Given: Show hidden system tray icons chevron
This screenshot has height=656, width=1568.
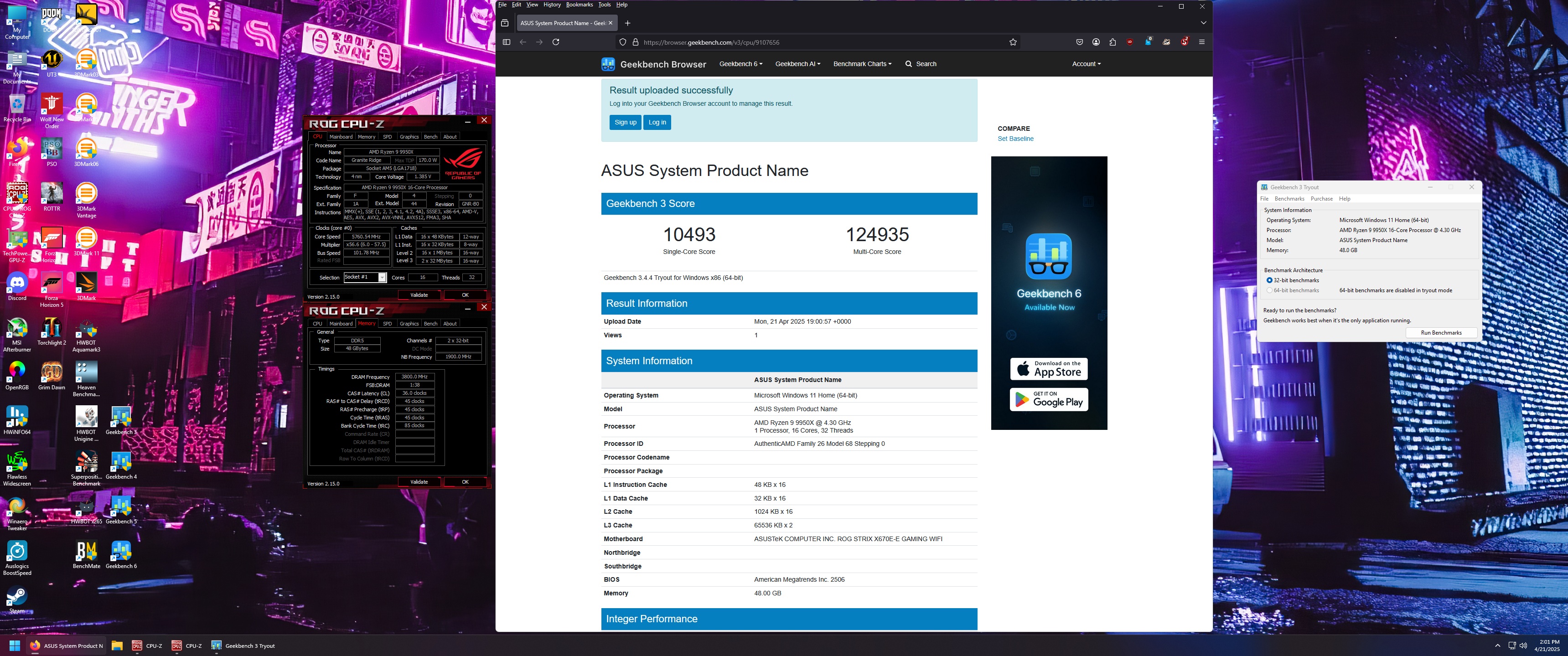Looking at the screenshot, I should pyautogui.click(x=1497, y=646).
